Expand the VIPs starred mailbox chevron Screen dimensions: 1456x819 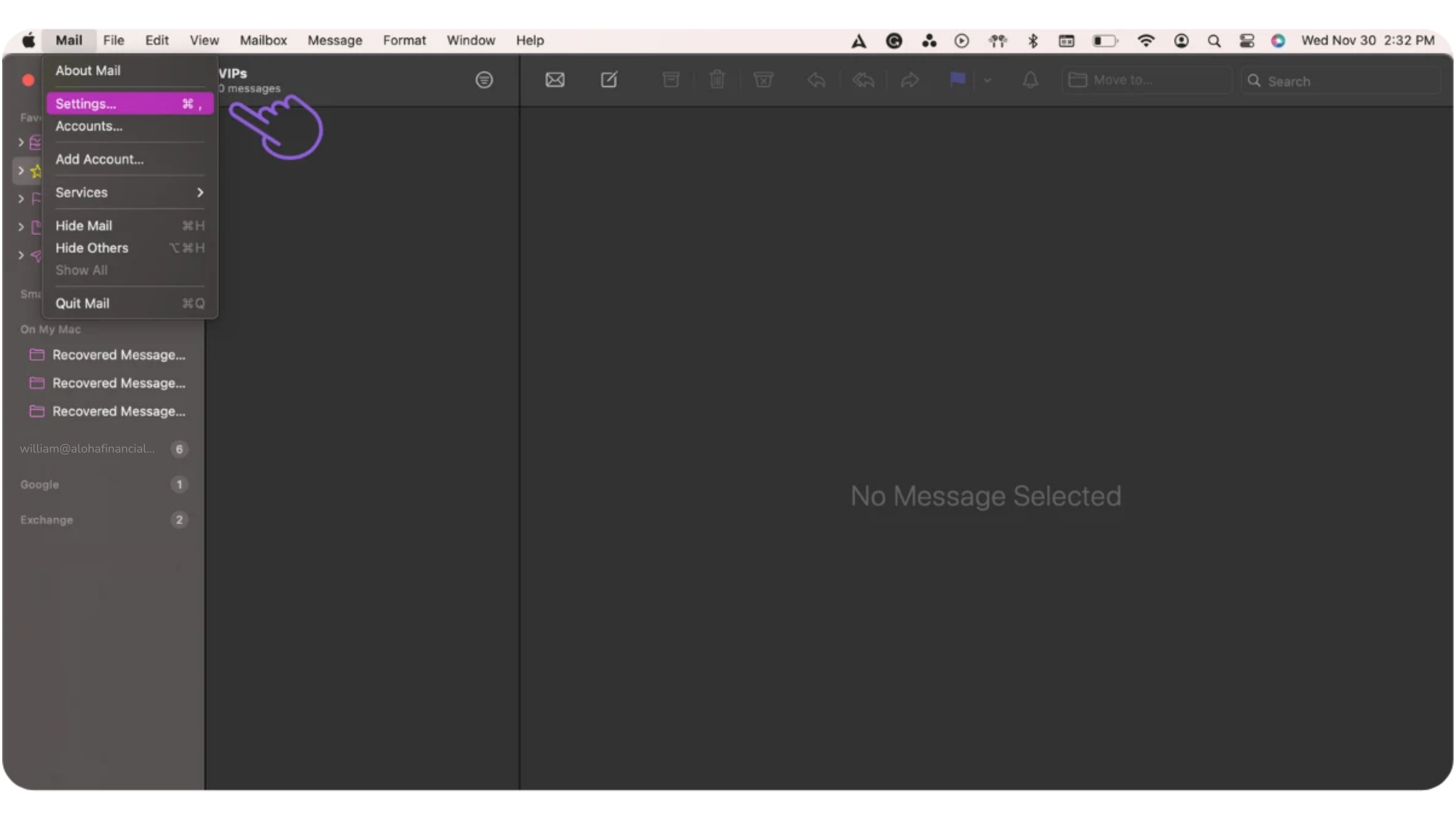(21, 171)
